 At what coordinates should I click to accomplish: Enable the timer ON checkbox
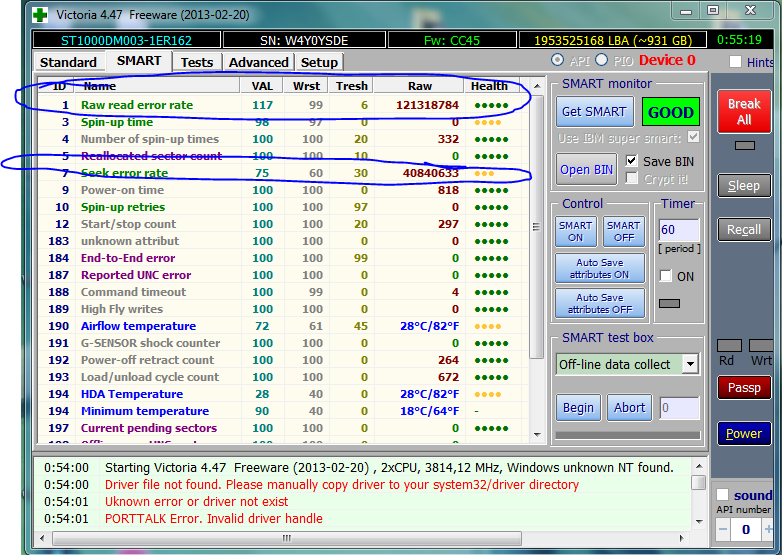(x=666, y=276)
